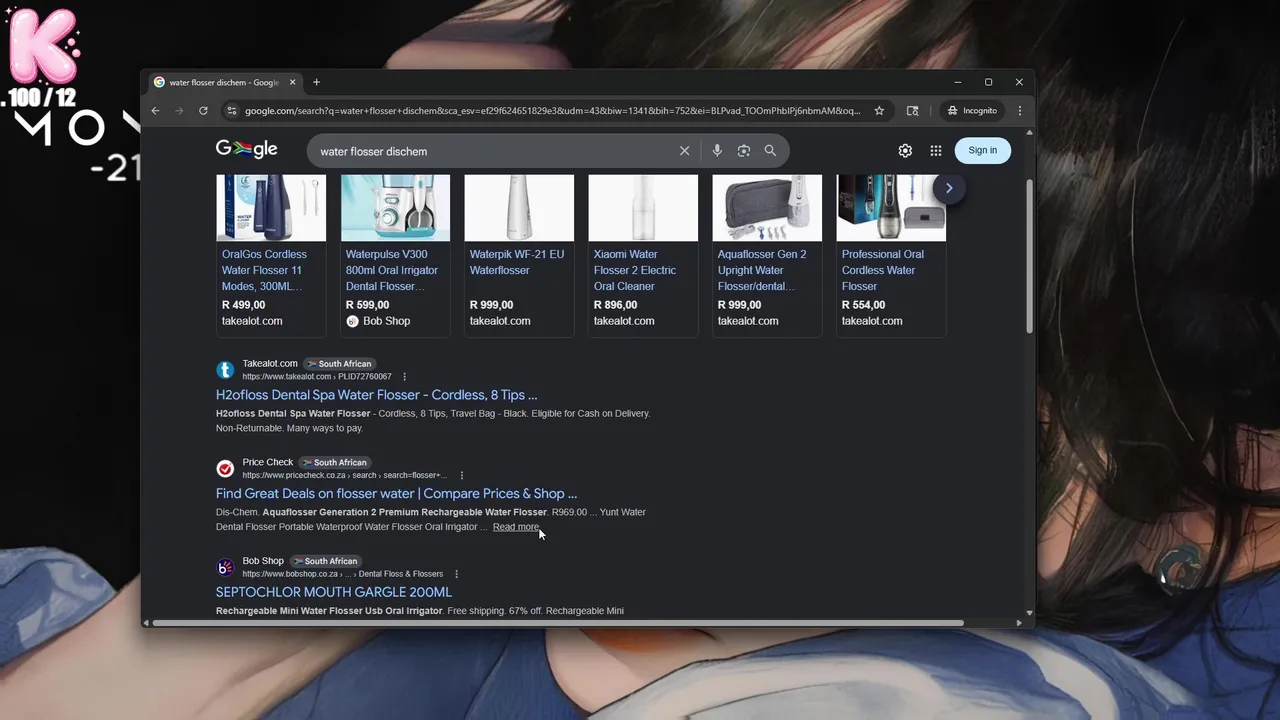Click the Waterpulse V300 product image
The height and width of the screenshot is (720, 1280).
point(395,208)
